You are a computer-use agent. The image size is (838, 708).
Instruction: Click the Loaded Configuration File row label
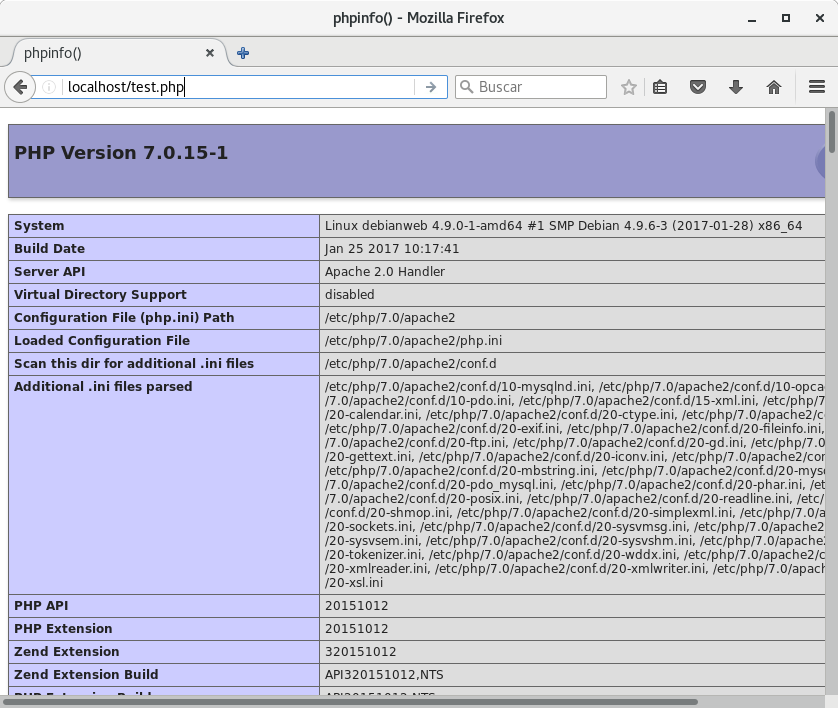[x=102, y=341]
